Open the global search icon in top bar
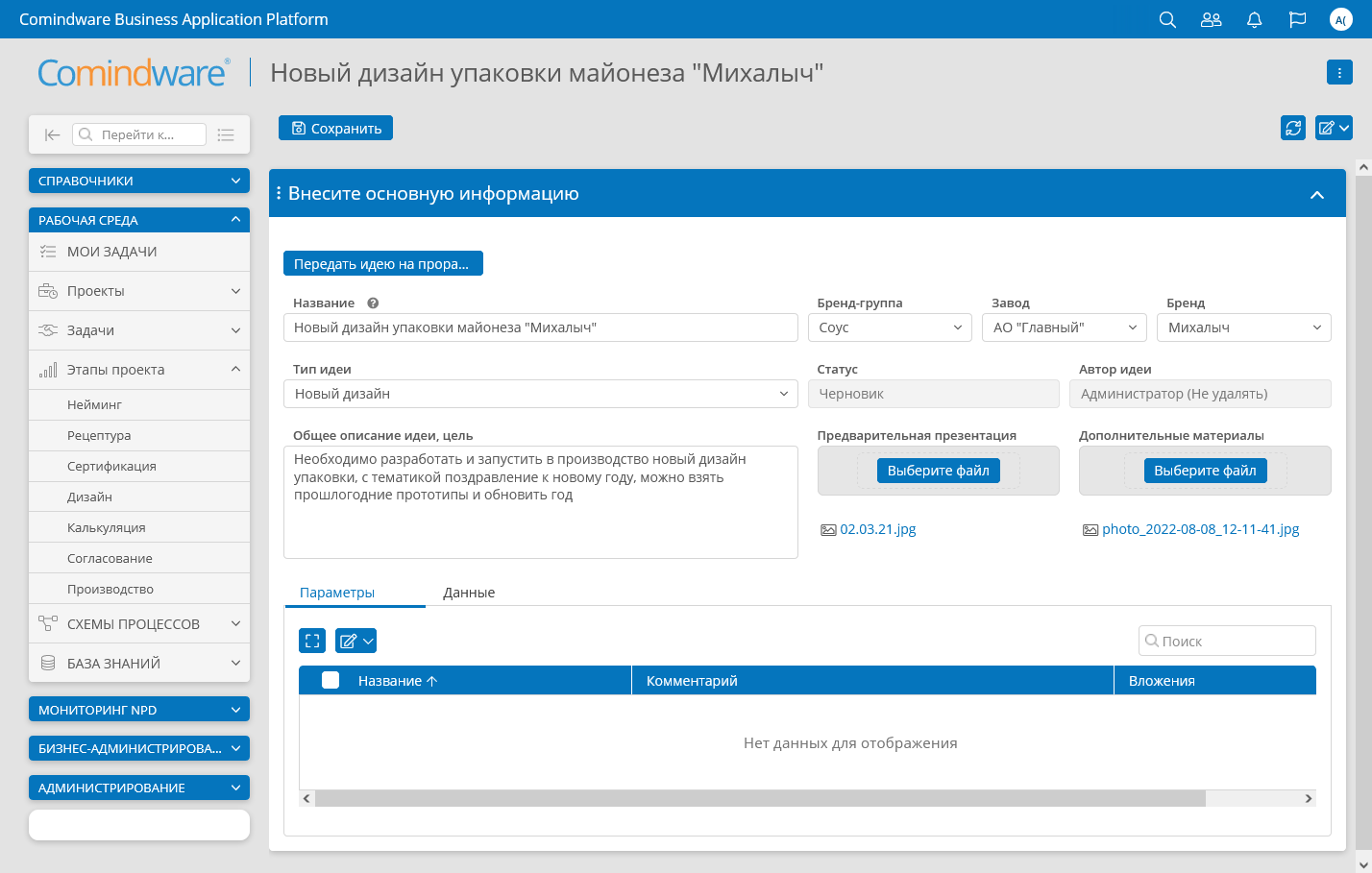1372x873 pixels. click(1167, 19)
